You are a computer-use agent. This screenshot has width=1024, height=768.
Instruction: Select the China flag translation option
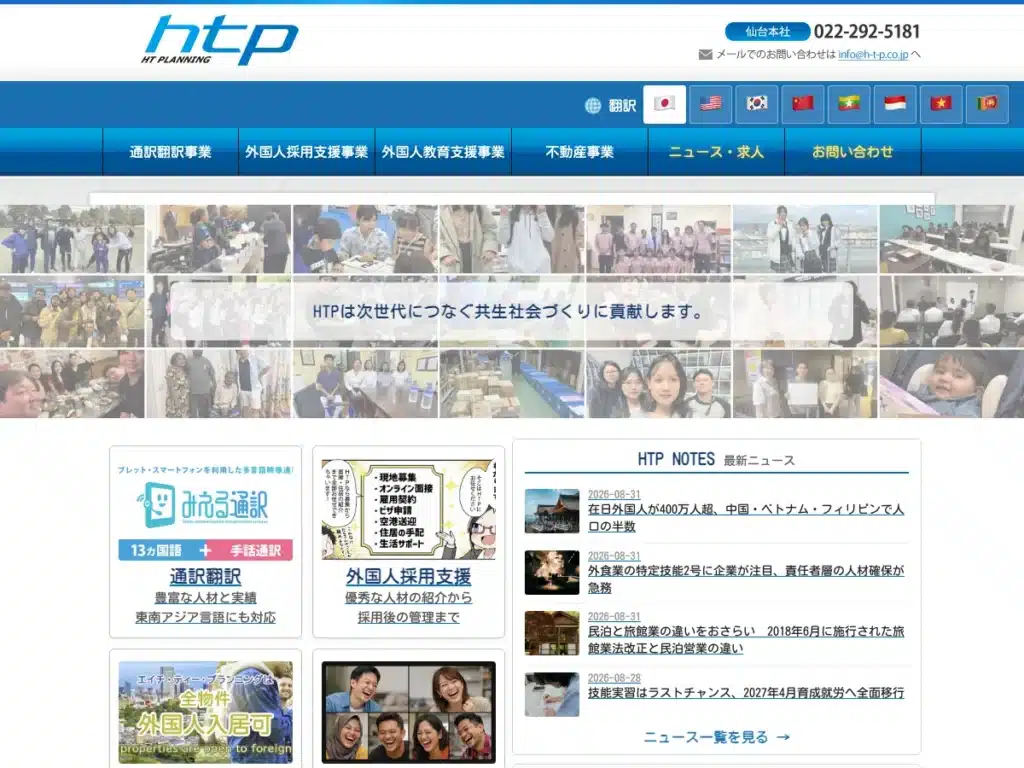tap(803, 104)
